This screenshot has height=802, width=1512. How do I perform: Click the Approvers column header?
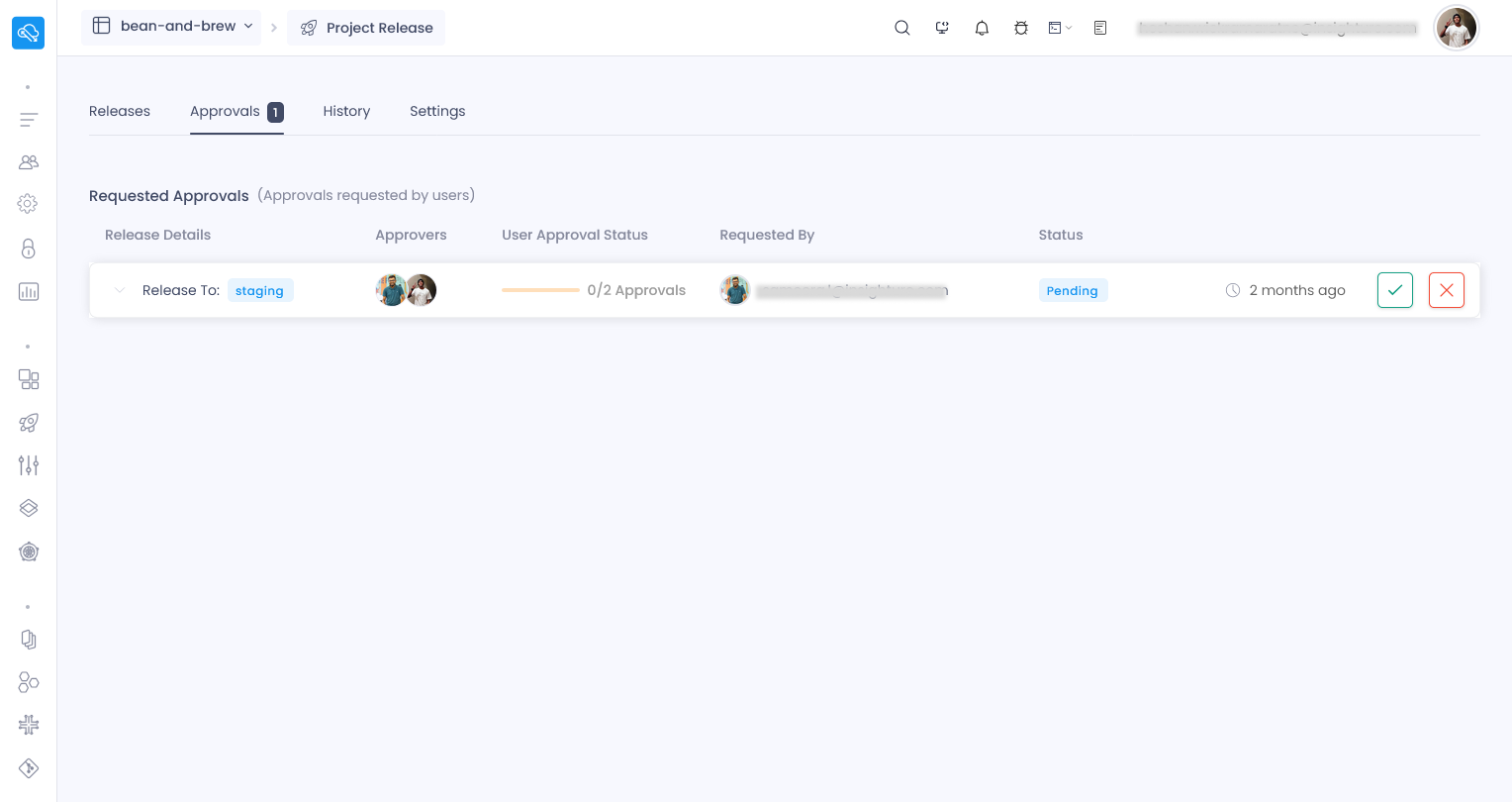click(x=411, y=235)
